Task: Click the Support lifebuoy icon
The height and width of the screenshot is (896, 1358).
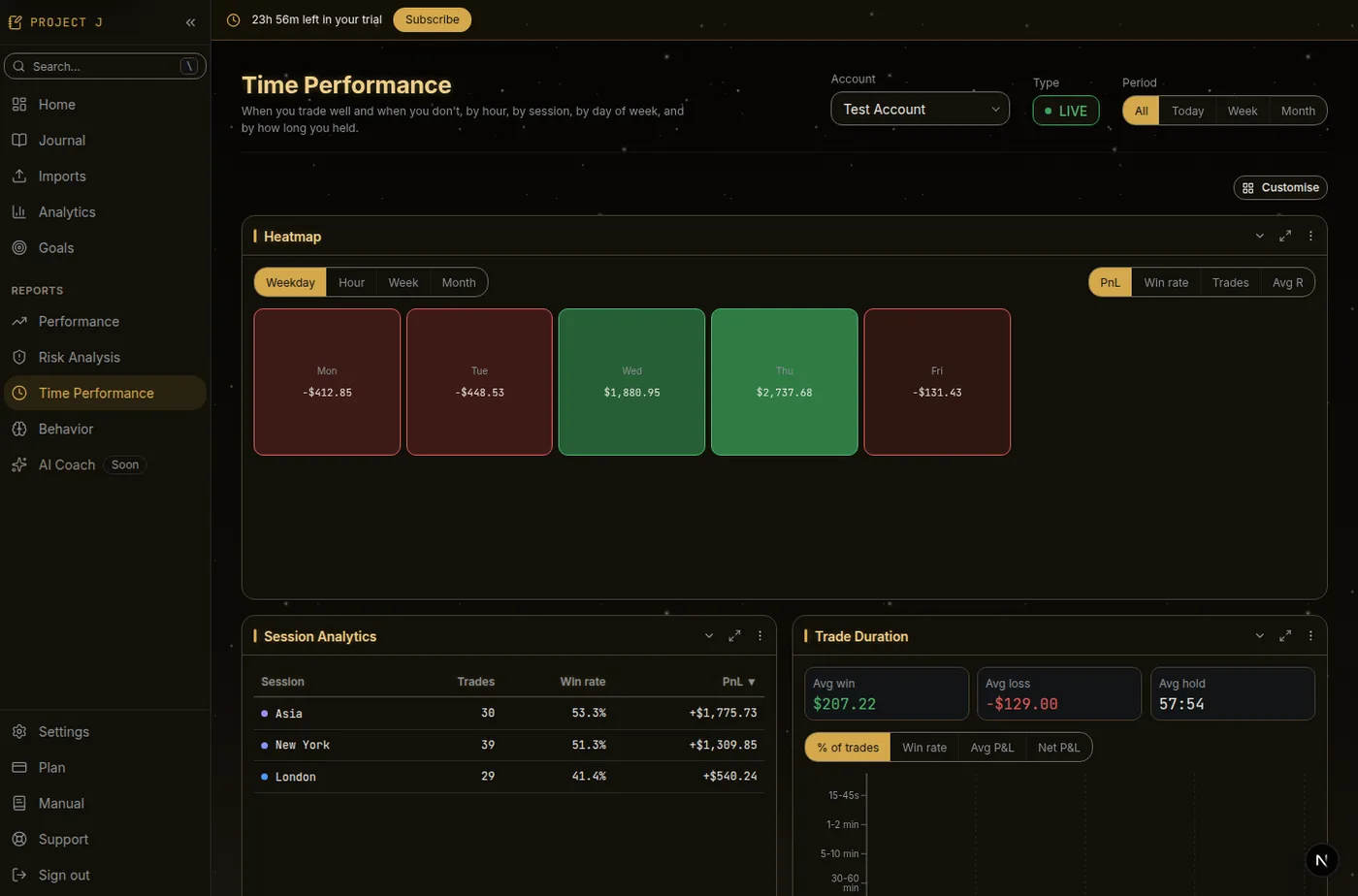Action: tap(19, 839)
